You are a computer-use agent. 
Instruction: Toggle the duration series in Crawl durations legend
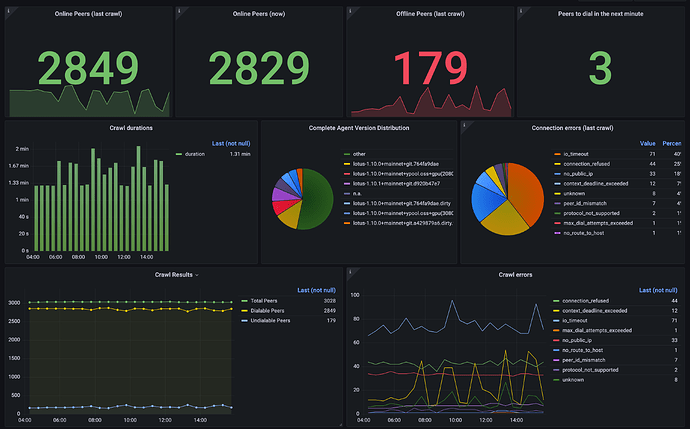195,154
